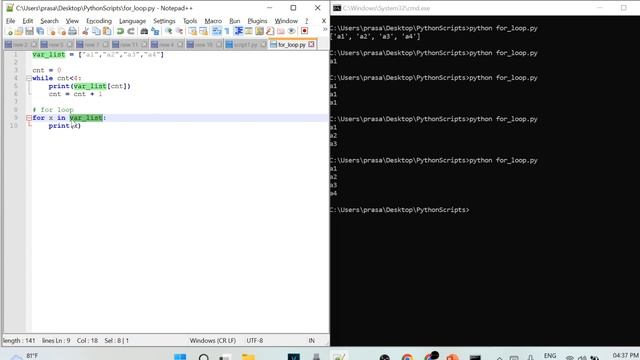Undo with the green arrow icon
The width and height of the screenshot is (640, 360).
[120, 31]
